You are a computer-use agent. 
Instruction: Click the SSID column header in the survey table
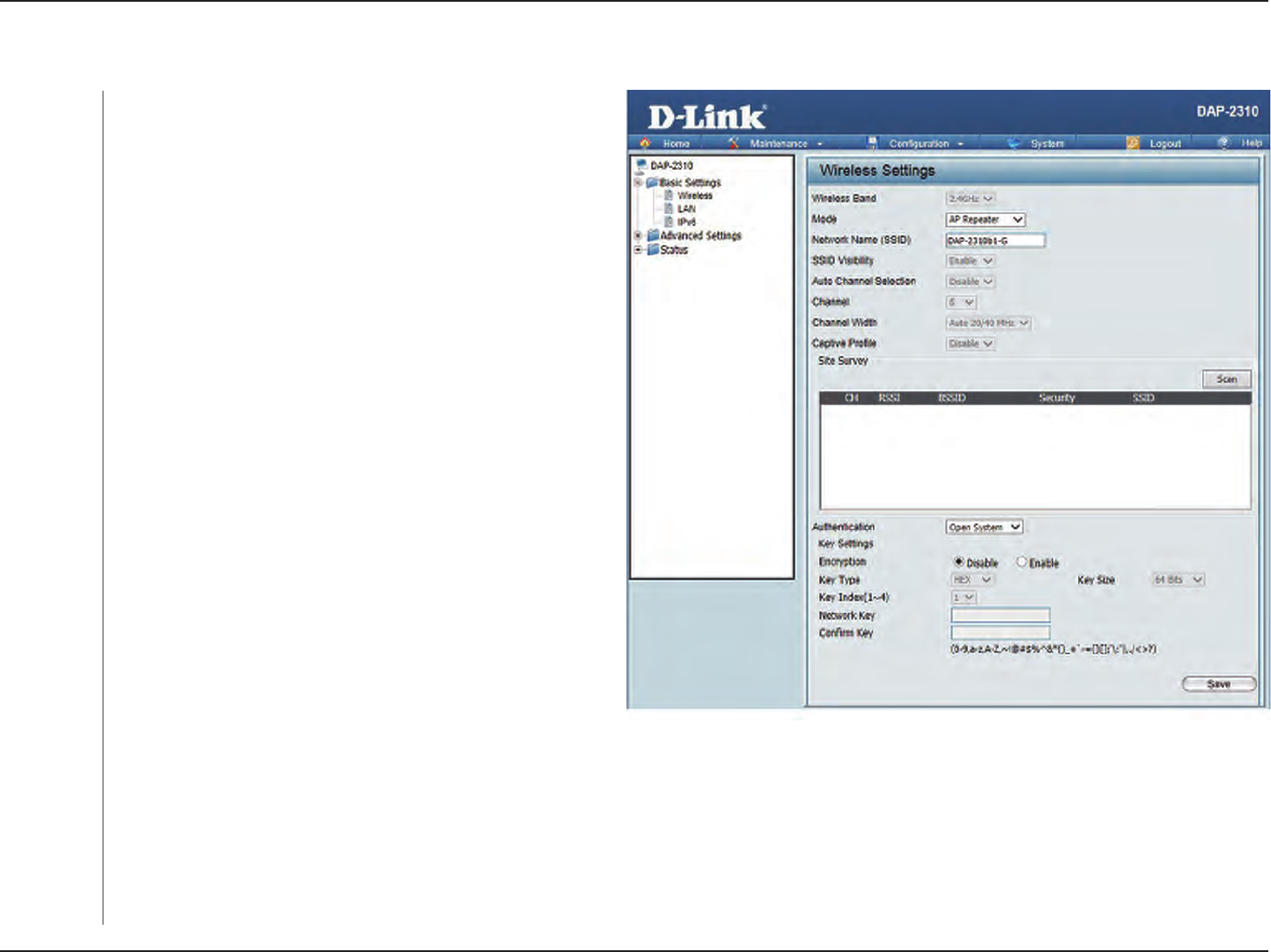(x=1143, y=398)
